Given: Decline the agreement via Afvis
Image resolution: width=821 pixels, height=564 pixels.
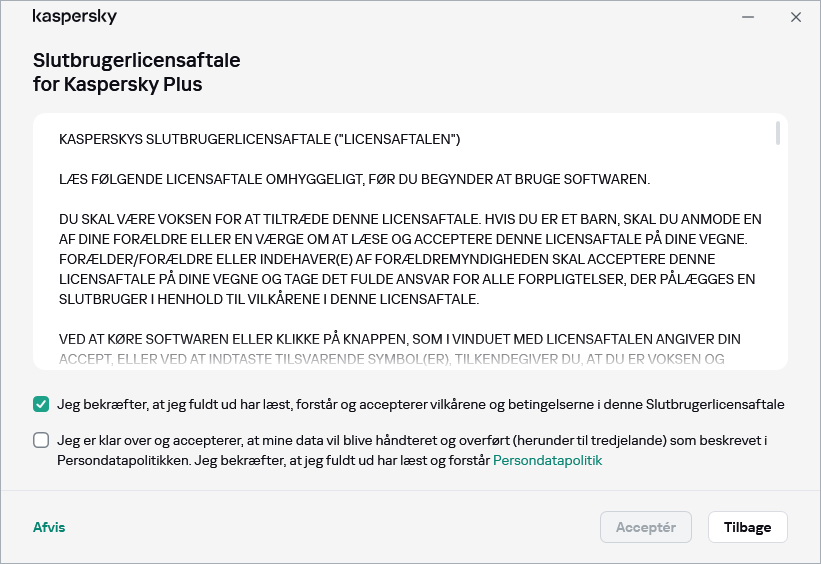Looking at the screenshot, I should 49,527.
